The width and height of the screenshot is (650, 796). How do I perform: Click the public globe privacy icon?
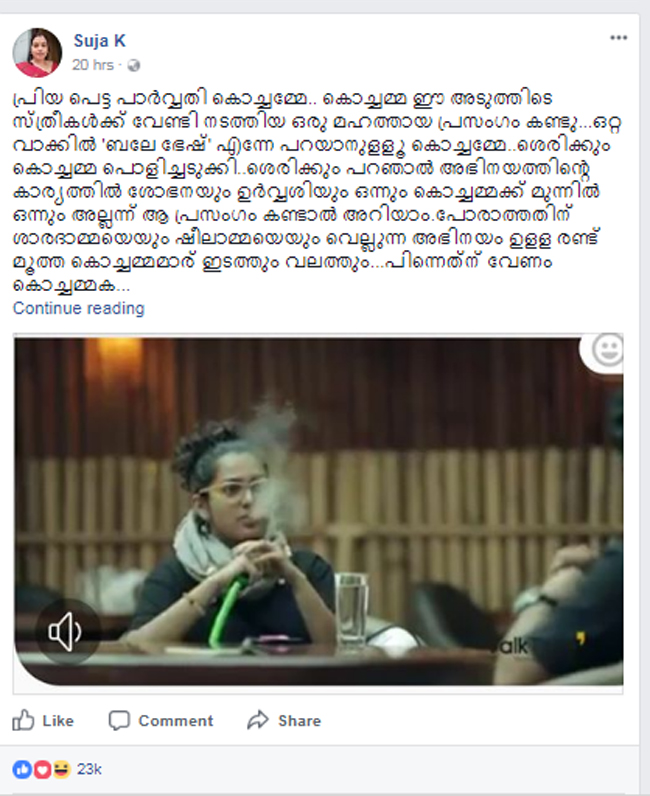pyautogui.click(x=134, y=65)
